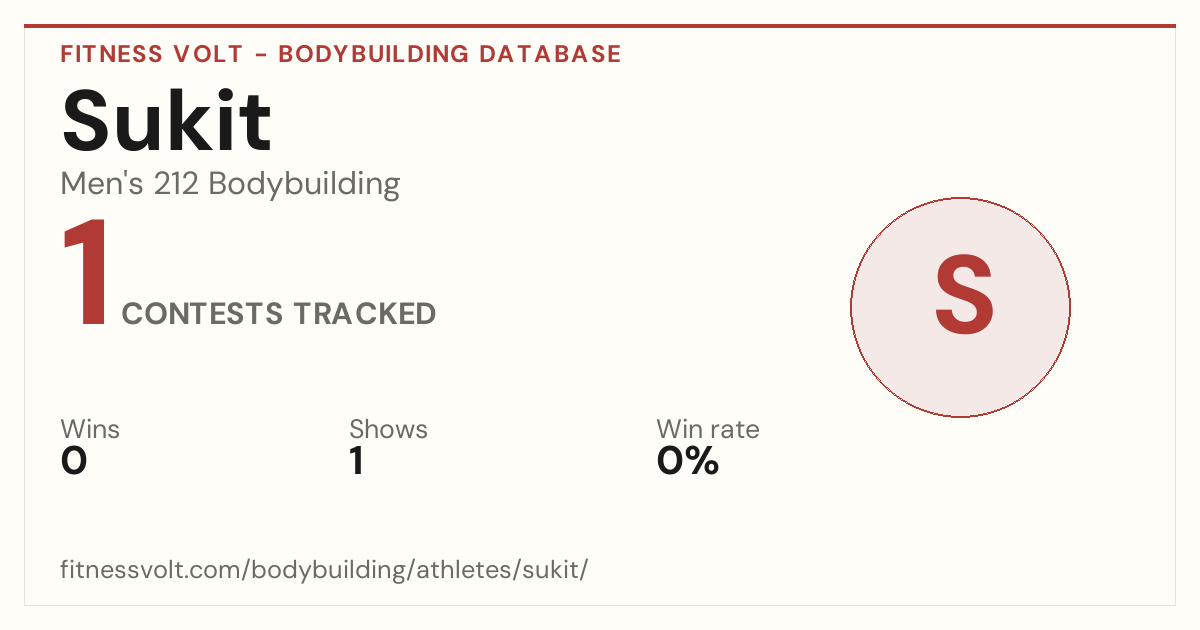Screen dimensions: 1200x630
Task: Click the Wins stat label
Action: [90, 429]
